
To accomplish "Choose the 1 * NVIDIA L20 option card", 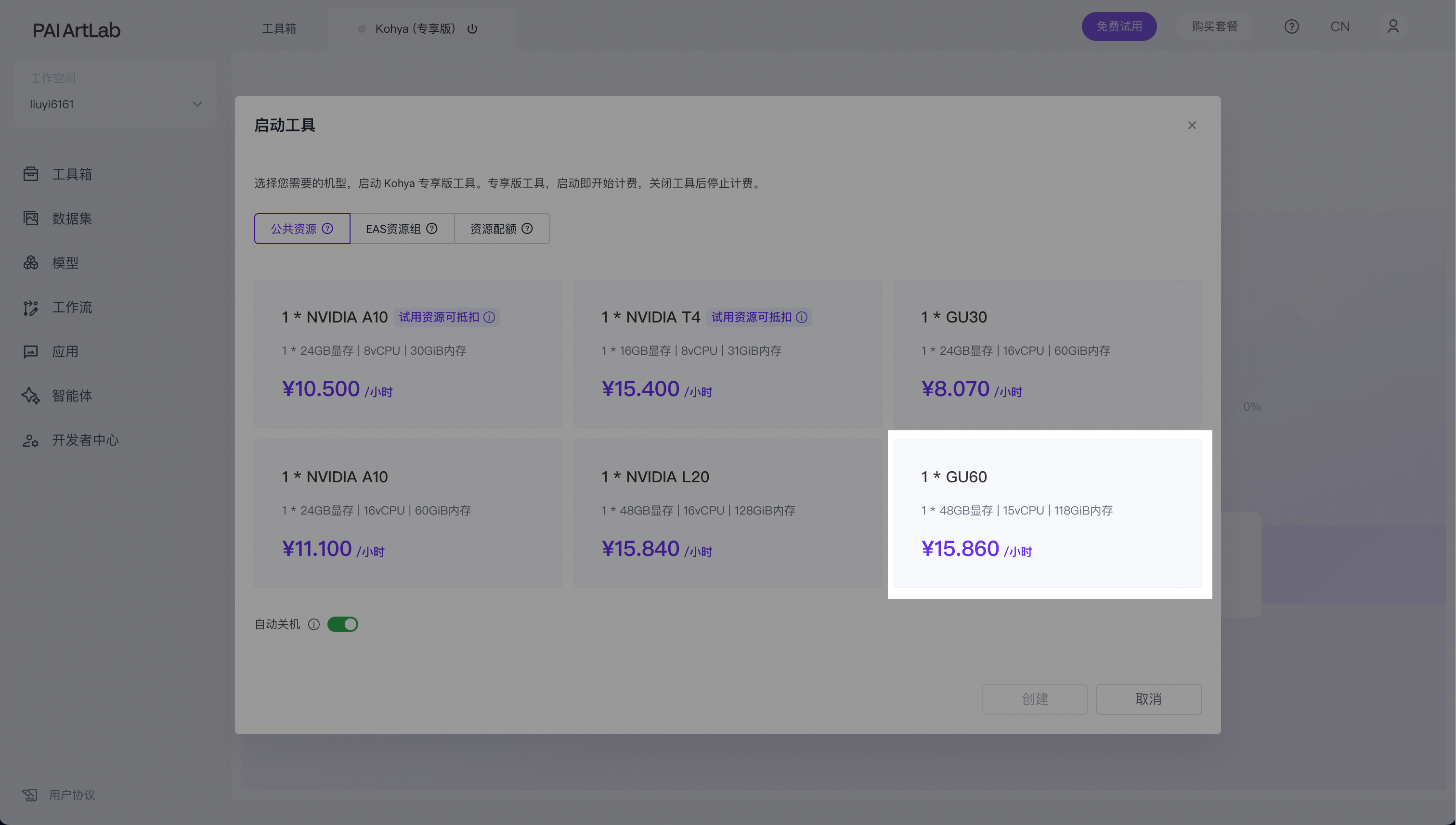I will [x=727, y=514].
